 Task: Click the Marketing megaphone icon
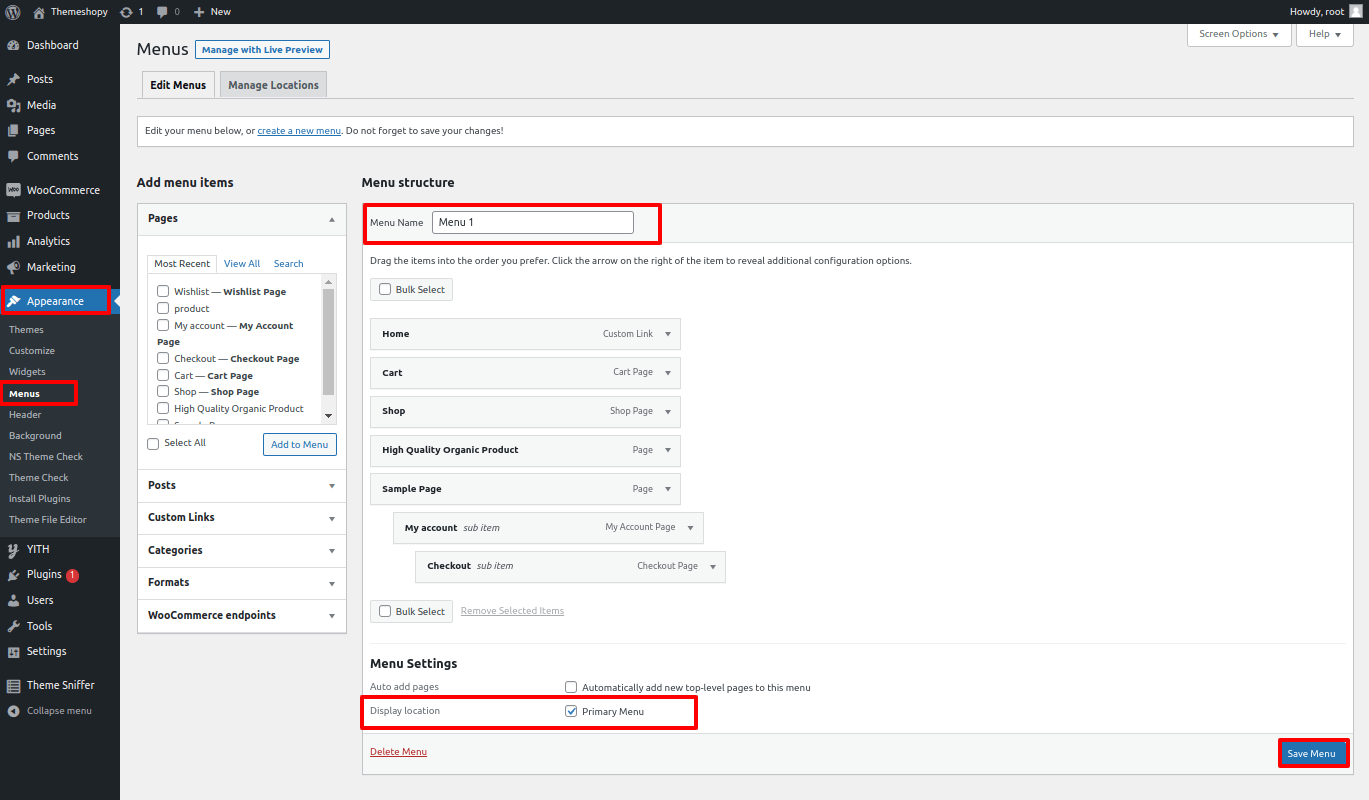[x=13, y=267]
